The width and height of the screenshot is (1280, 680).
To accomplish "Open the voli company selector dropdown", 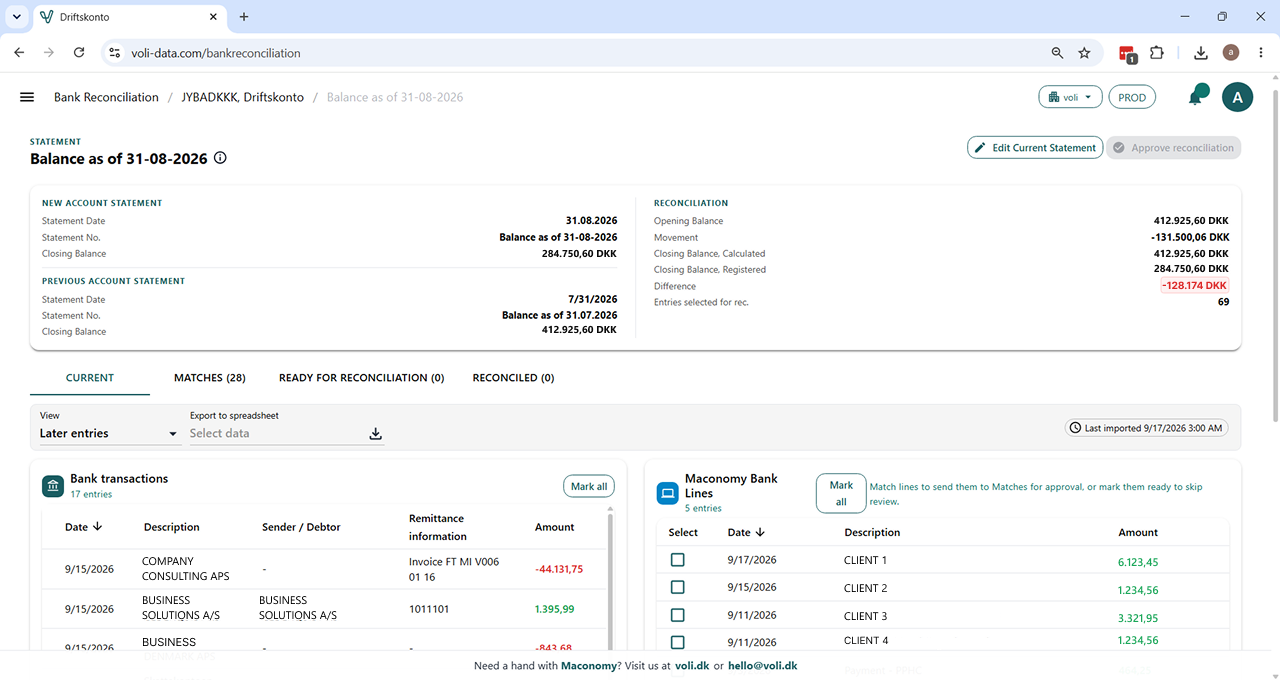I will pos(1071,97).
